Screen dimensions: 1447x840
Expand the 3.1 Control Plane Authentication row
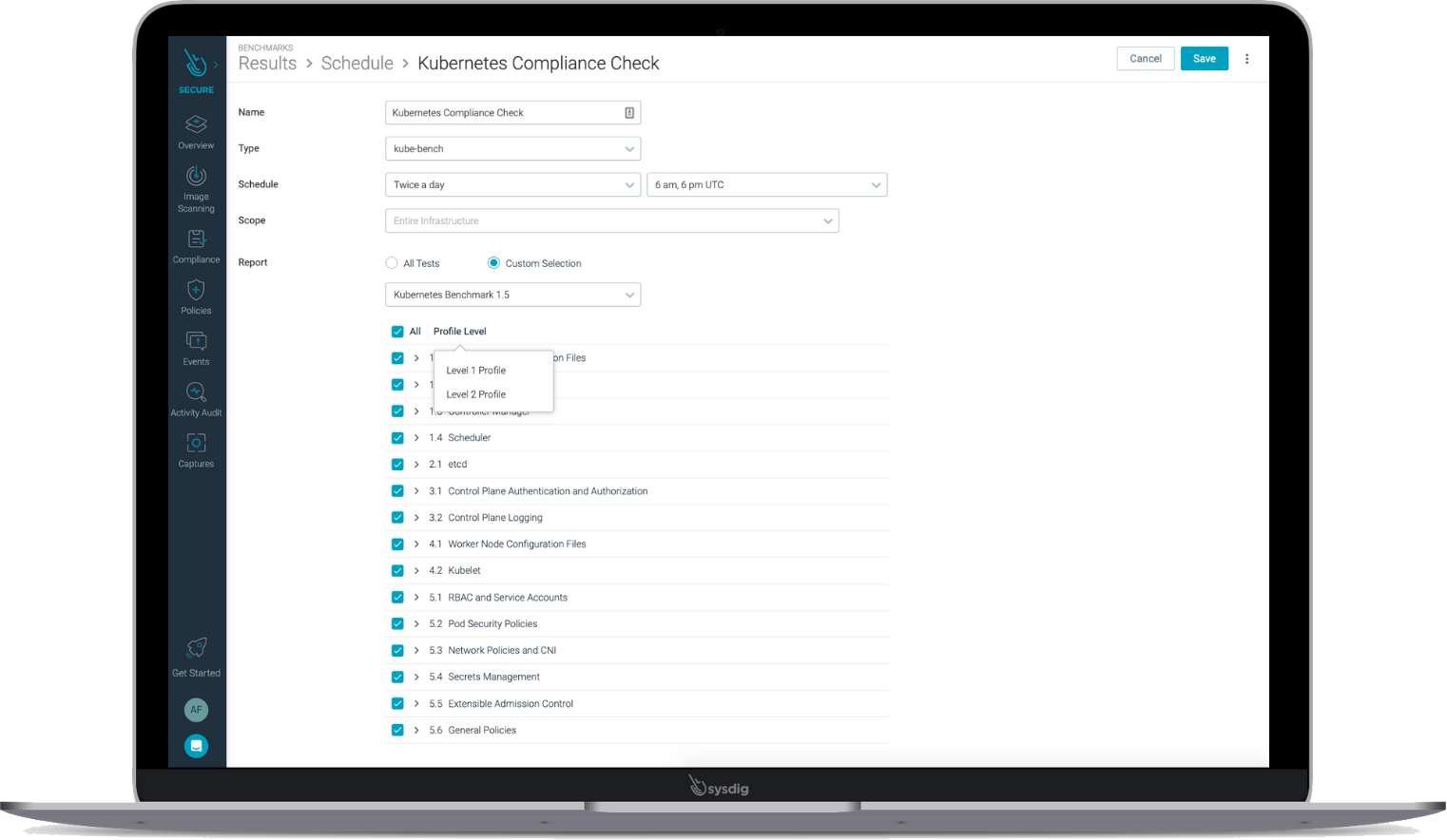(416, 491)
